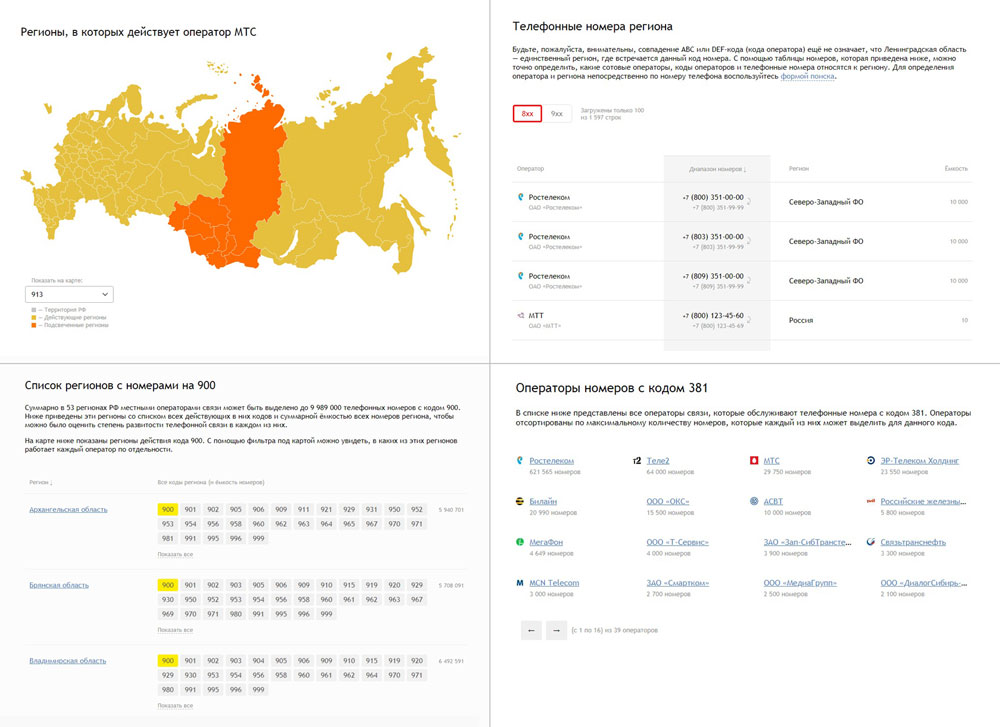This screenshot has height=727, width=1000.
Task: Switch to the 9xx number tab
Action: pyautogui.click(x=557, y=114)
